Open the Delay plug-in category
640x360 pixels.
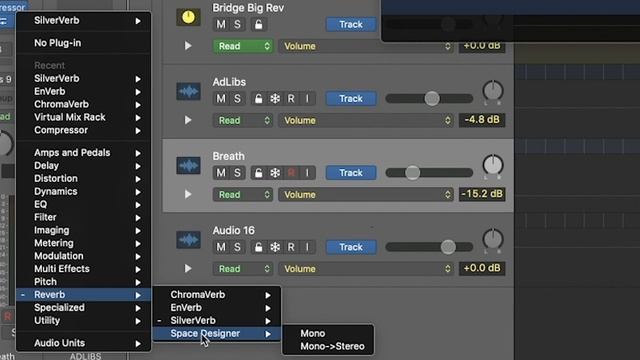click(x=84, y=166)
